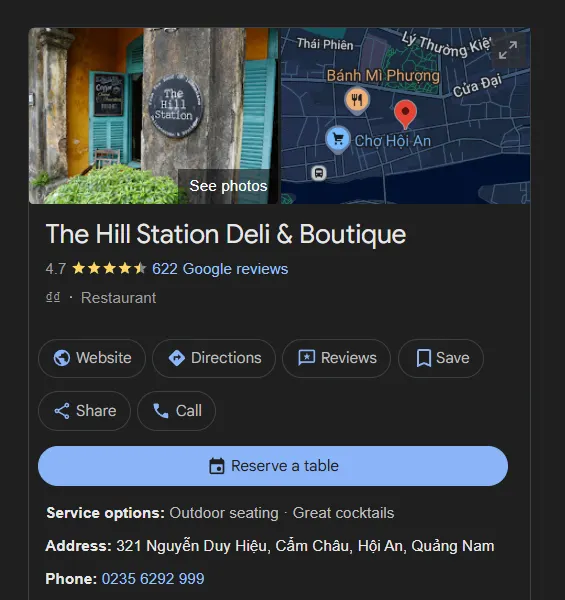Screen dimensions: 565x600
Task: Select the Bánh Mì Phượng restaurant marker
Action: pos(357,100)
